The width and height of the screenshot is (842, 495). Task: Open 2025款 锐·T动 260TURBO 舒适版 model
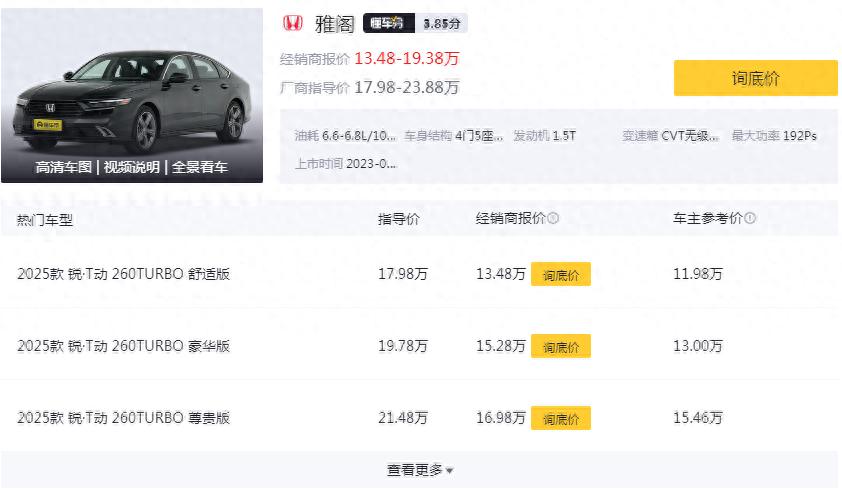coord(123,274)
